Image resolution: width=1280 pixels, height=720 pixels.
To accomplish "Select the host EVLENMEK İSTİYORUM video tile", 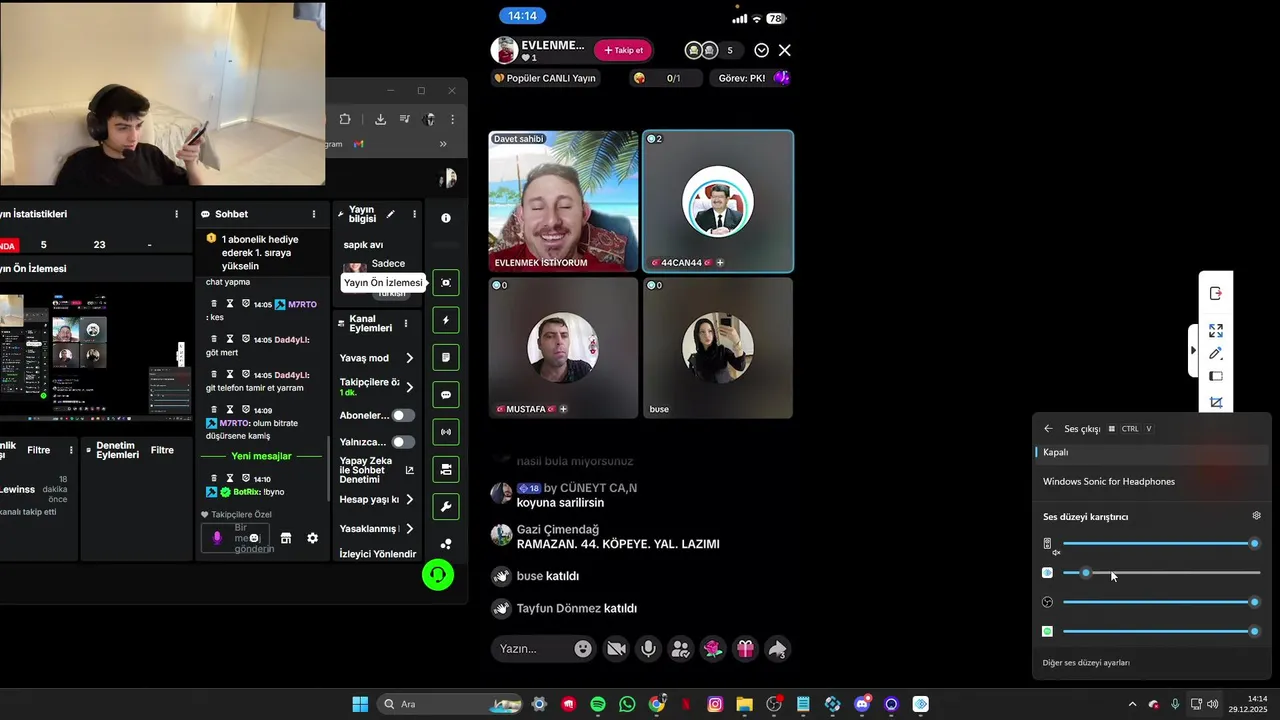I will pyautogui.click(x=563, y=201).
